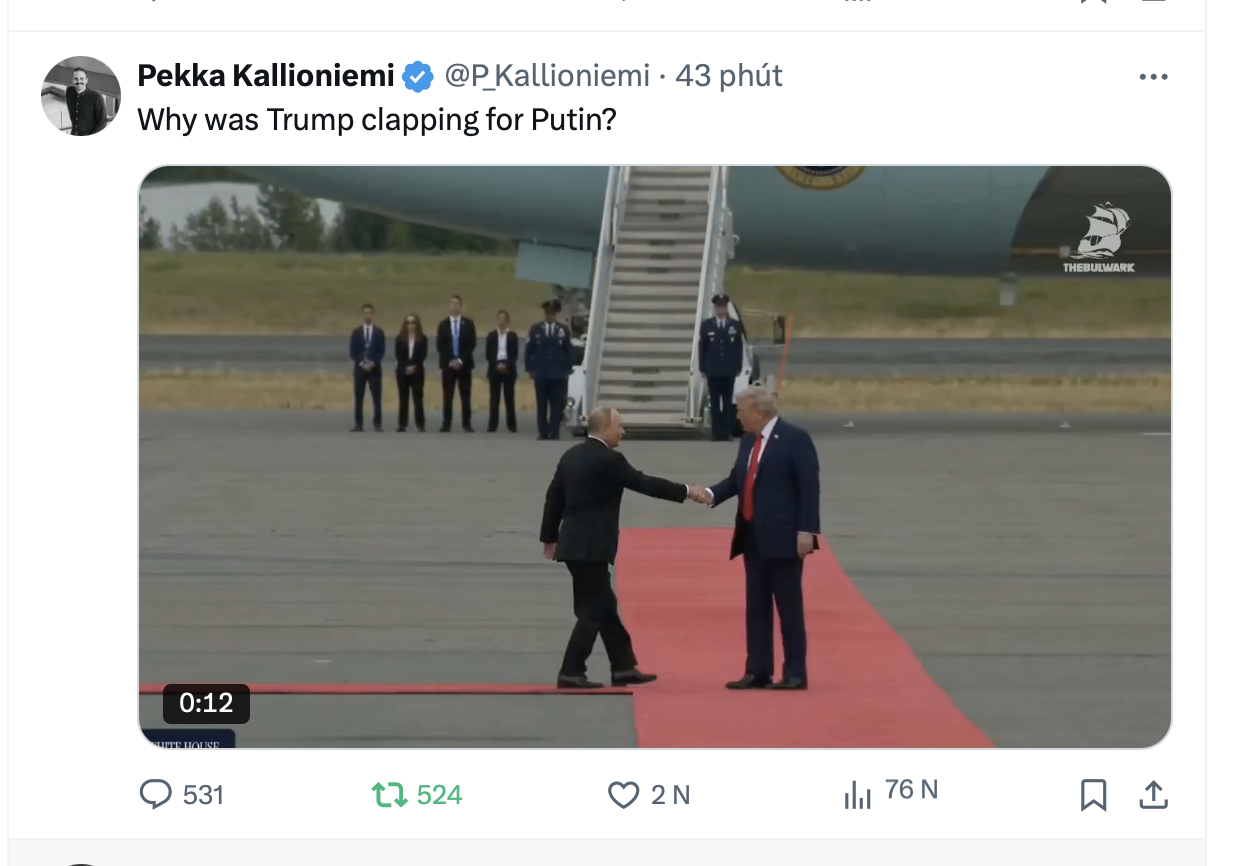Viewport: 1256px width, 866px height.
Task: View post analytics bar chart icon
Action: 857,795
